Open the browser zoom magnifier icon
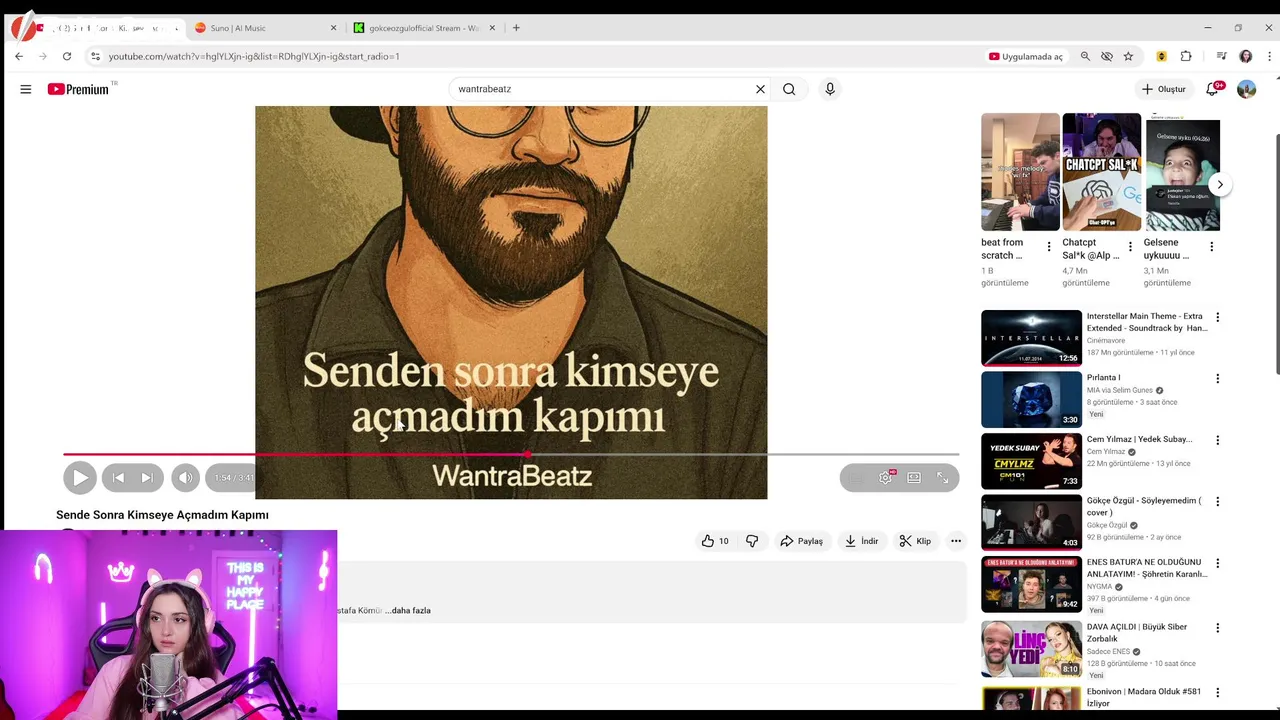The width and height of the screenshot is (1280, 720). coord(1085,56)
